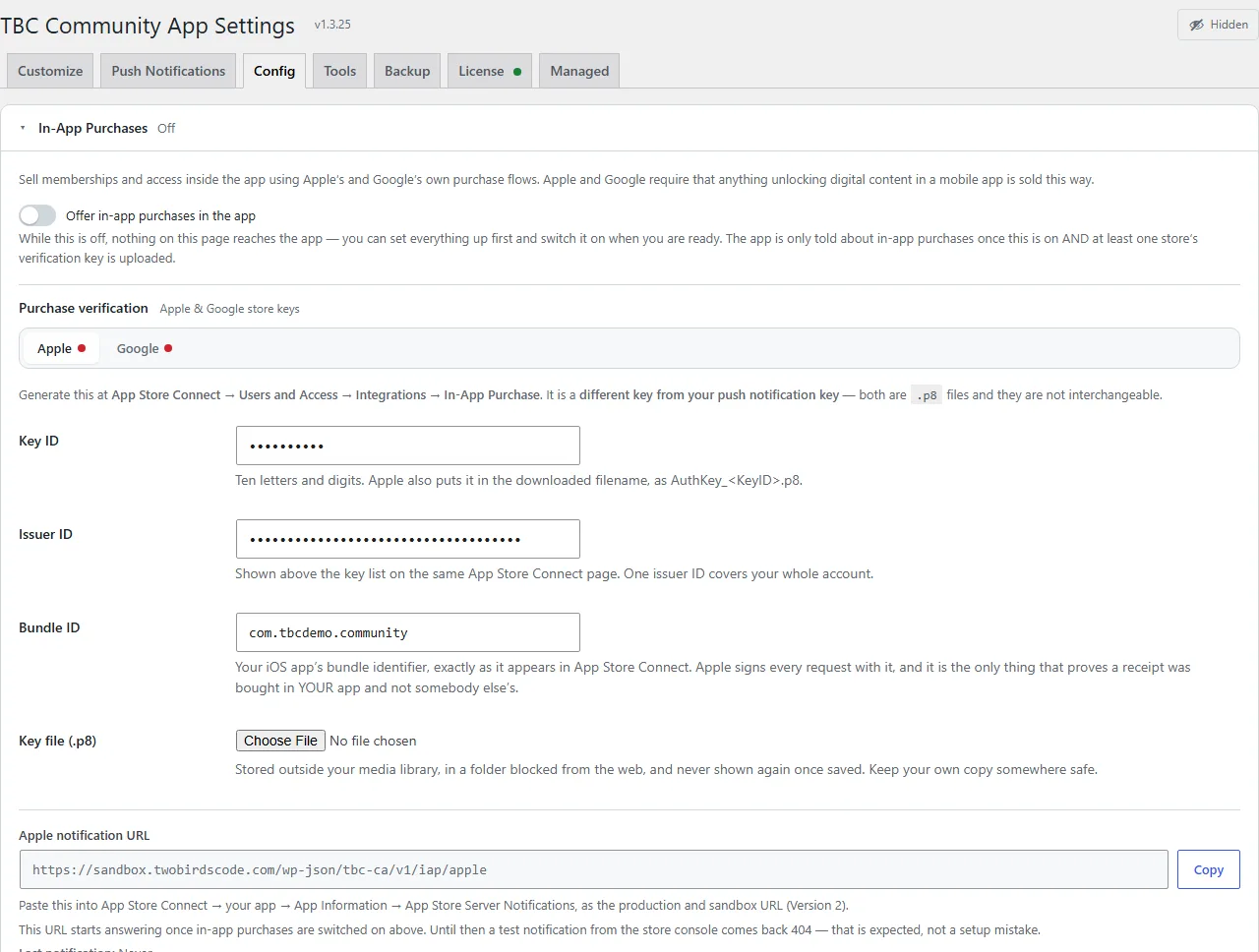
Task: Click the 'No file chosen' text
Action: [x=373, y=741]
